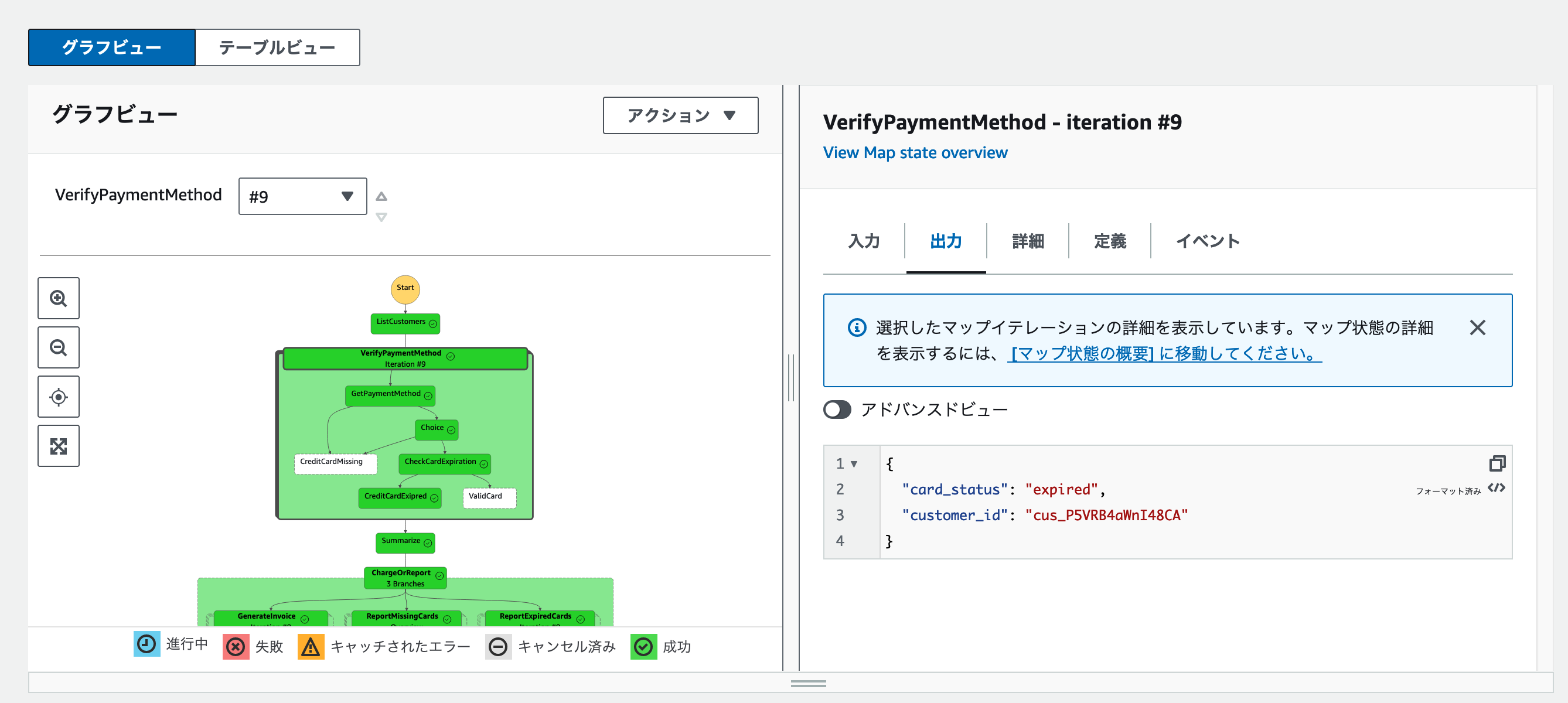Viewport: 1568px width, 703px height.
Task: Select the CreditCardExpired node in graph
Action: tap(399, 497)
